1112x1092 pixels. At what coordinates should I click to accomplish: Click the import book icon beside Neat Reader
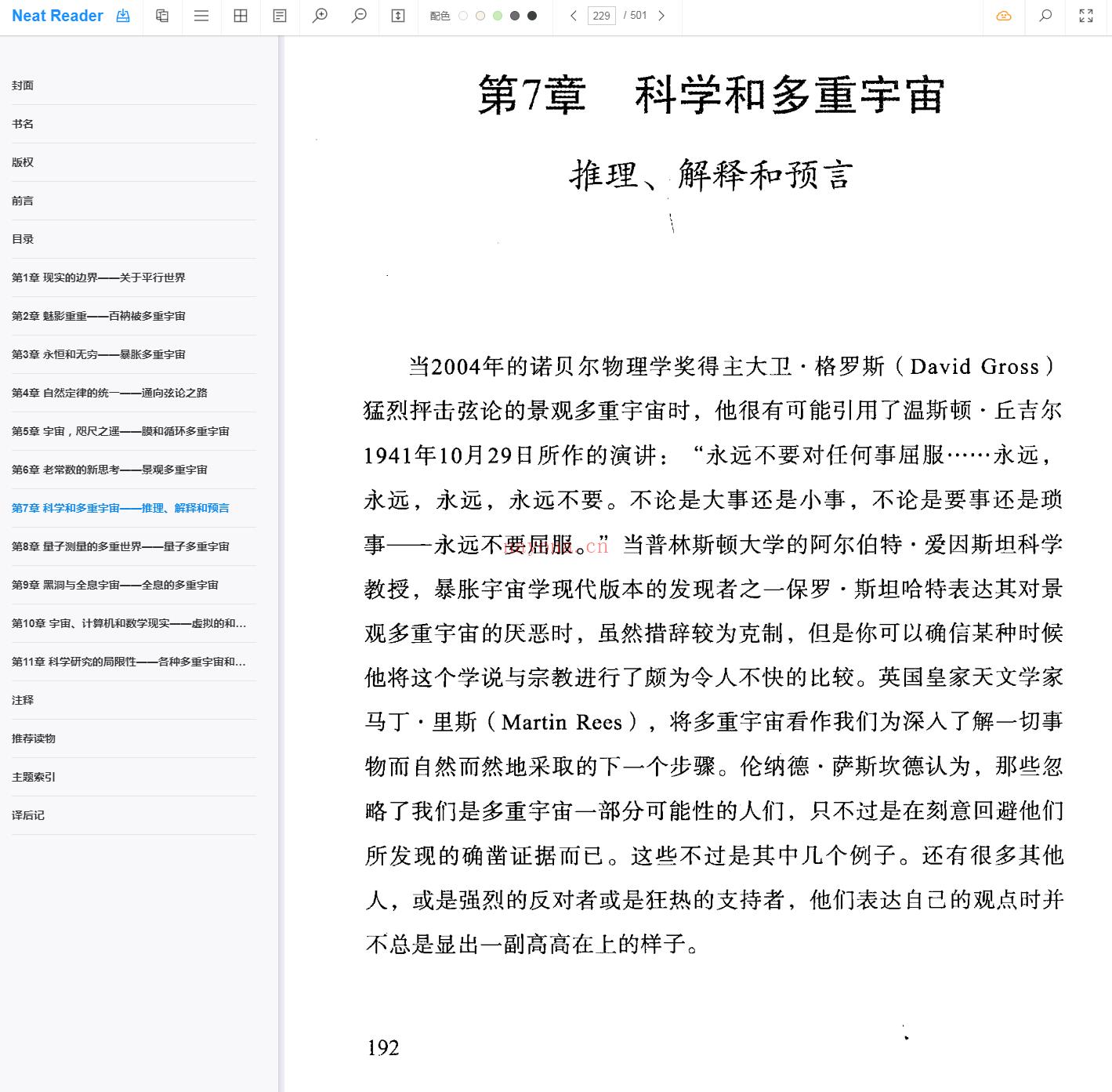123,16
